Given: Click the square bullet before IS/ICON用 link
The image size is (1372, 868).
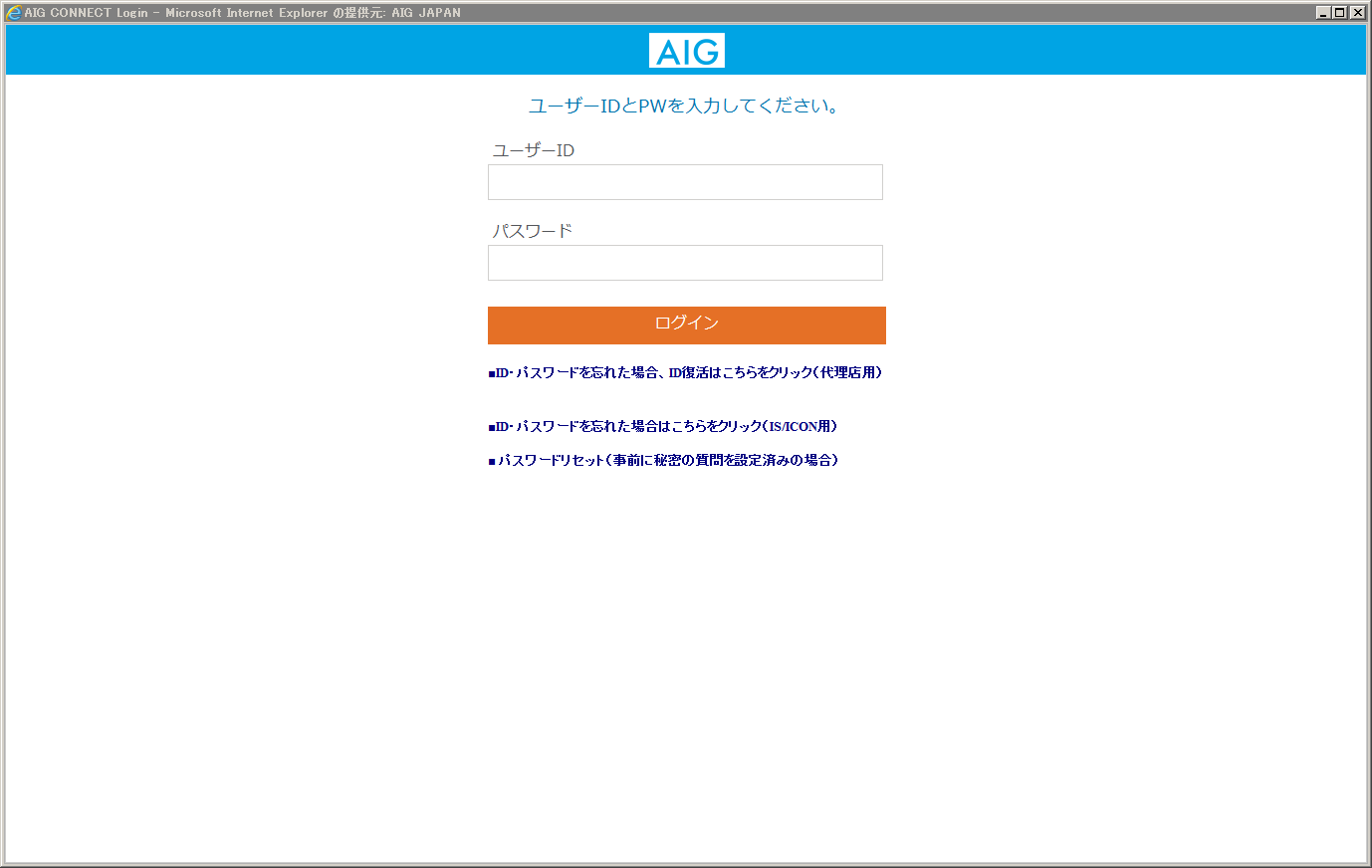Looking at the screenshot, I should point(492,428).
